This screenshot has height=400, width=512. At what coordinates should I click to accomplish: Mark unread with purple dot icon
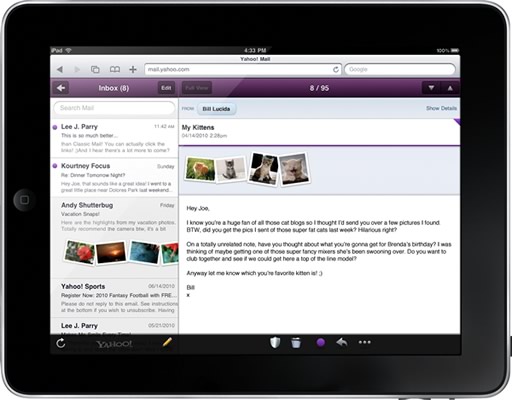pyautogui.click(x=321, y=342)
